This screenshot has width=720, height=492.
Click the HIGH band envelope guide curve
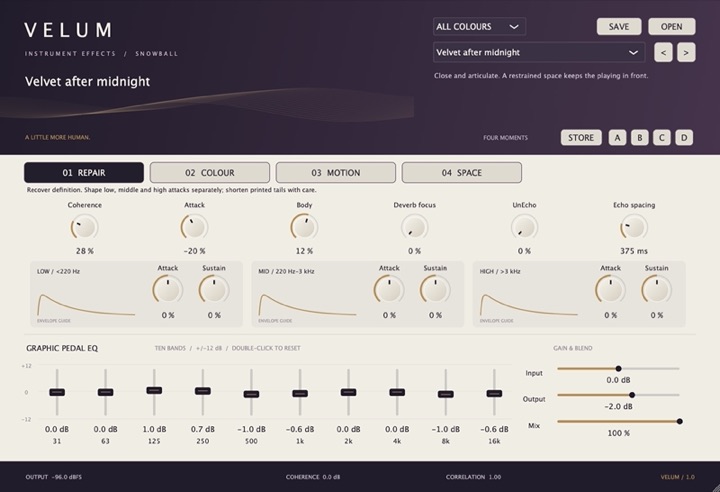point(529,305)
